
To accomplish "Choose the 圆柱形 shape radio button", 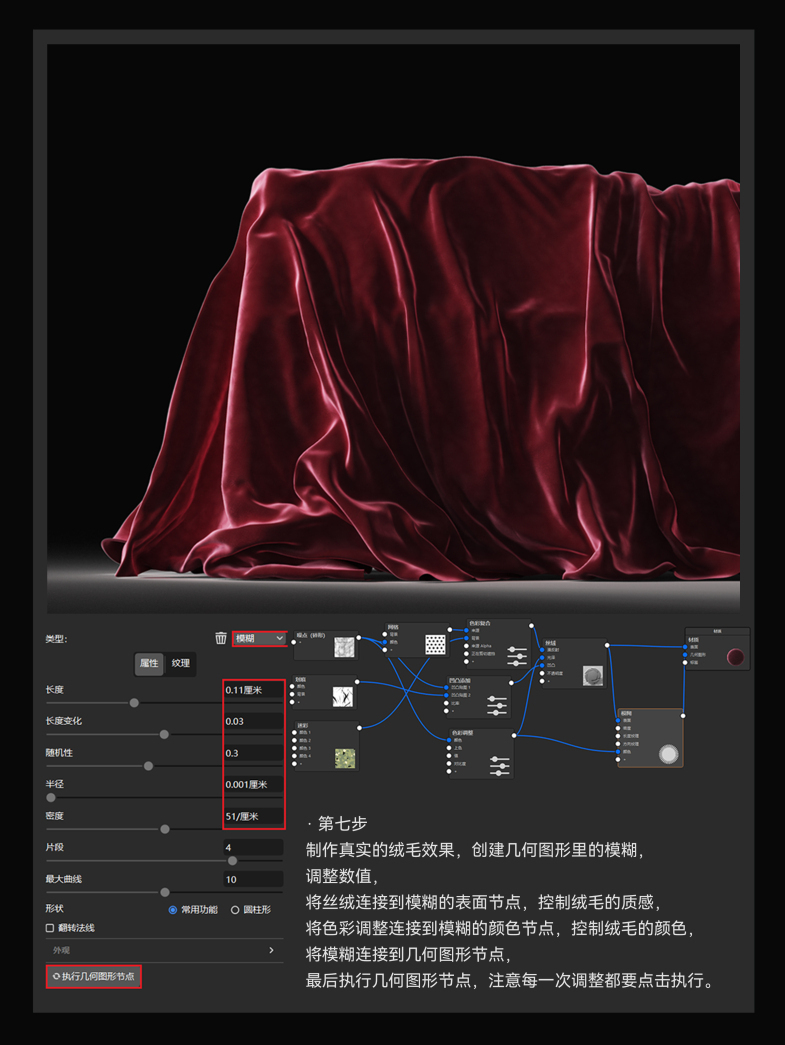I will tap(235, 910).
